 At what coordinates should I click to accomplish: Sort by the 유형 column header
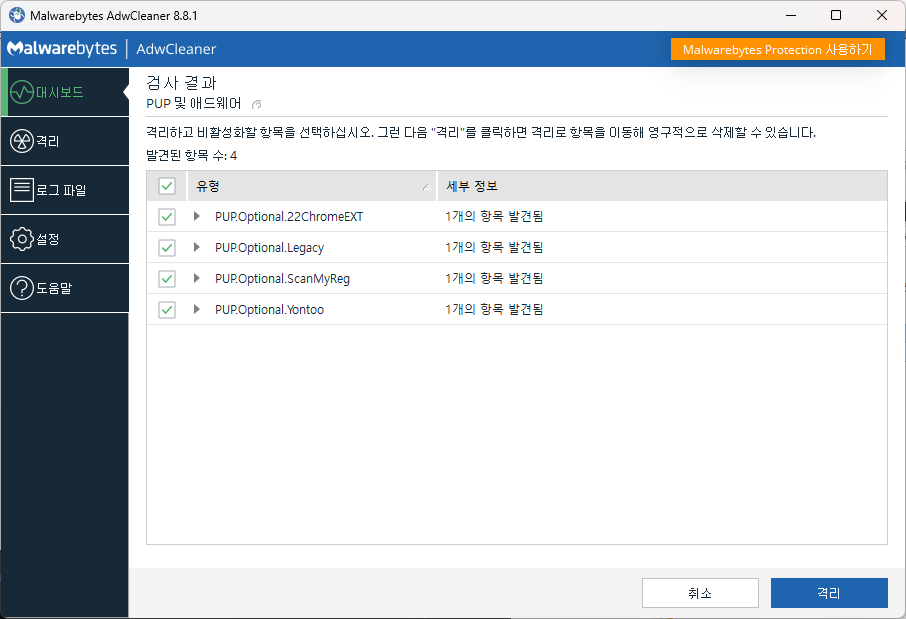tap(312, 186)
